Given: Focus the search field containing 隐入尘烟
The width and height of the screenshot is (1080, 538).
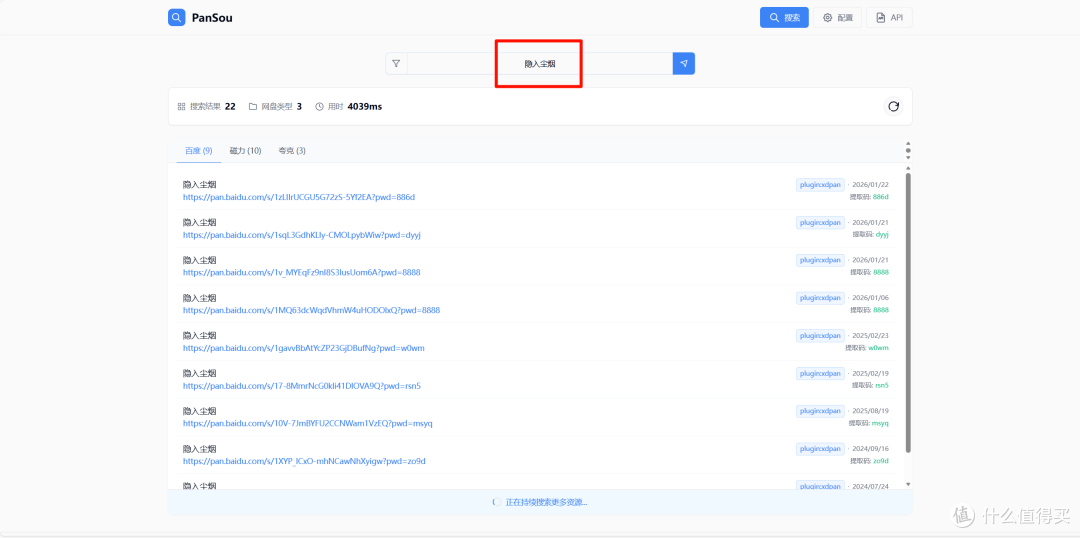Looking at the screenshot, I should [x=540, y=63].
